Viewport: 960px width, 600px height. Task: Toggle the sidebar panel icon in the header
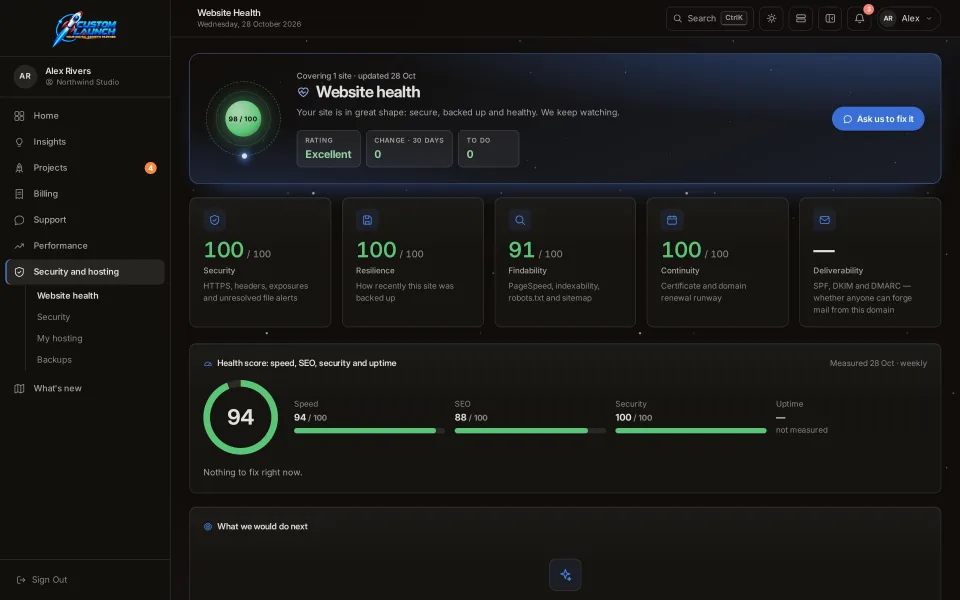tap(830, 18)
